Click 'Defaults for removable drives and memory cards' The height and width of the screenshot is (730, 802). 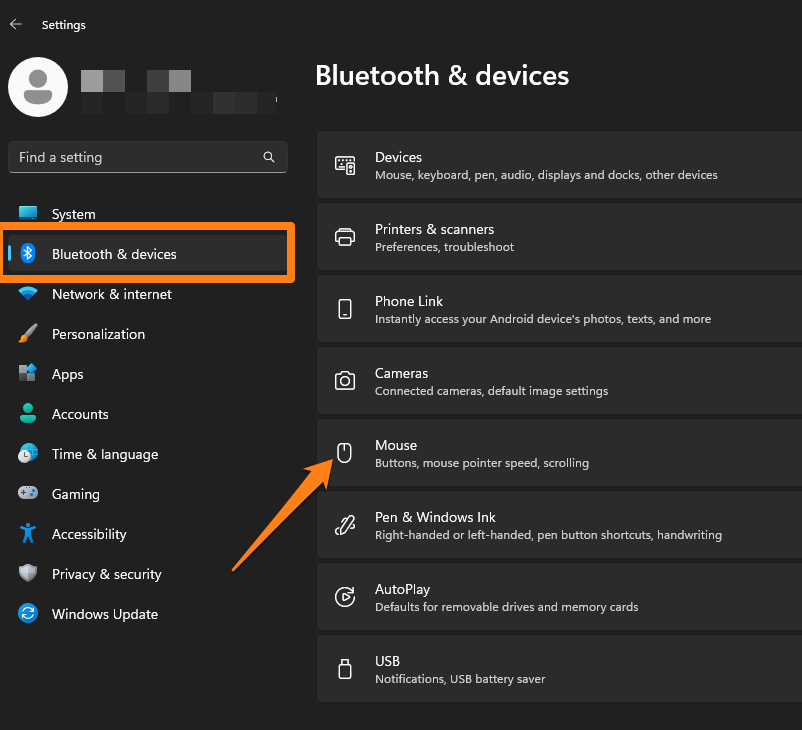(x=506, y=607)
